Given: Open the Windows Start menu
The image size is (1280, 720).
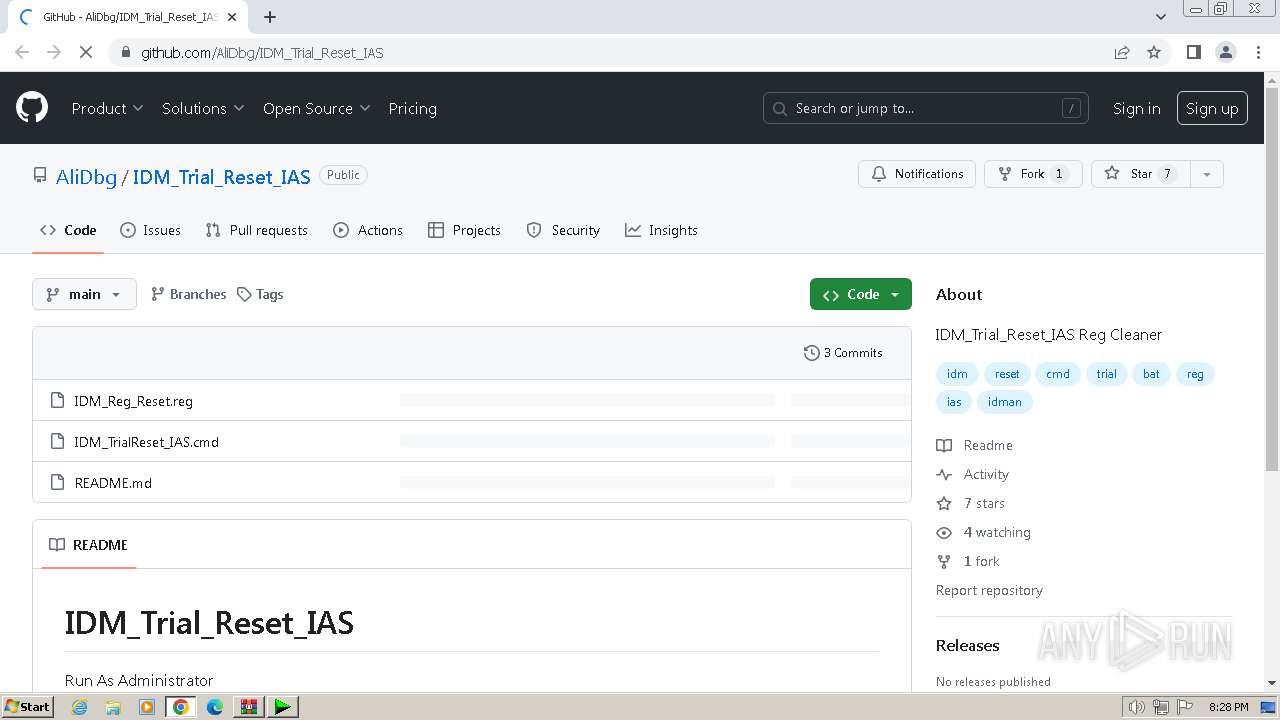Looking at the screenshot, I should coord(28,706).
